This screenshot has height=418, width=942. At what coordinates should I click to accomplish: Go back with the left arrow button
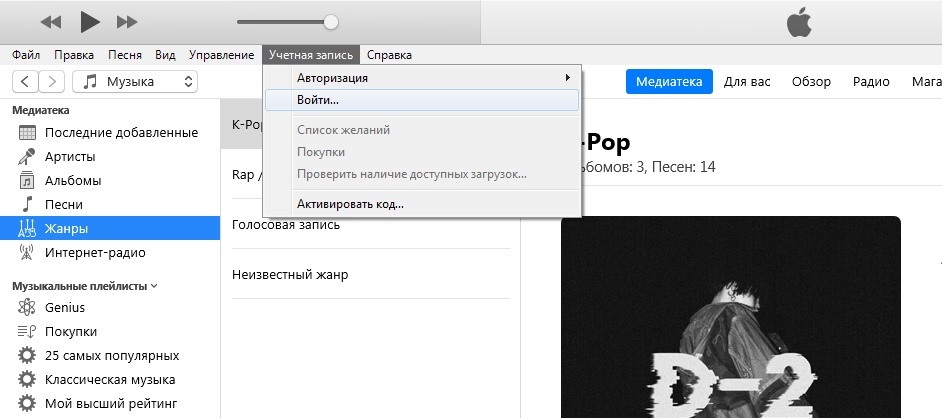(x=25, y=81)
